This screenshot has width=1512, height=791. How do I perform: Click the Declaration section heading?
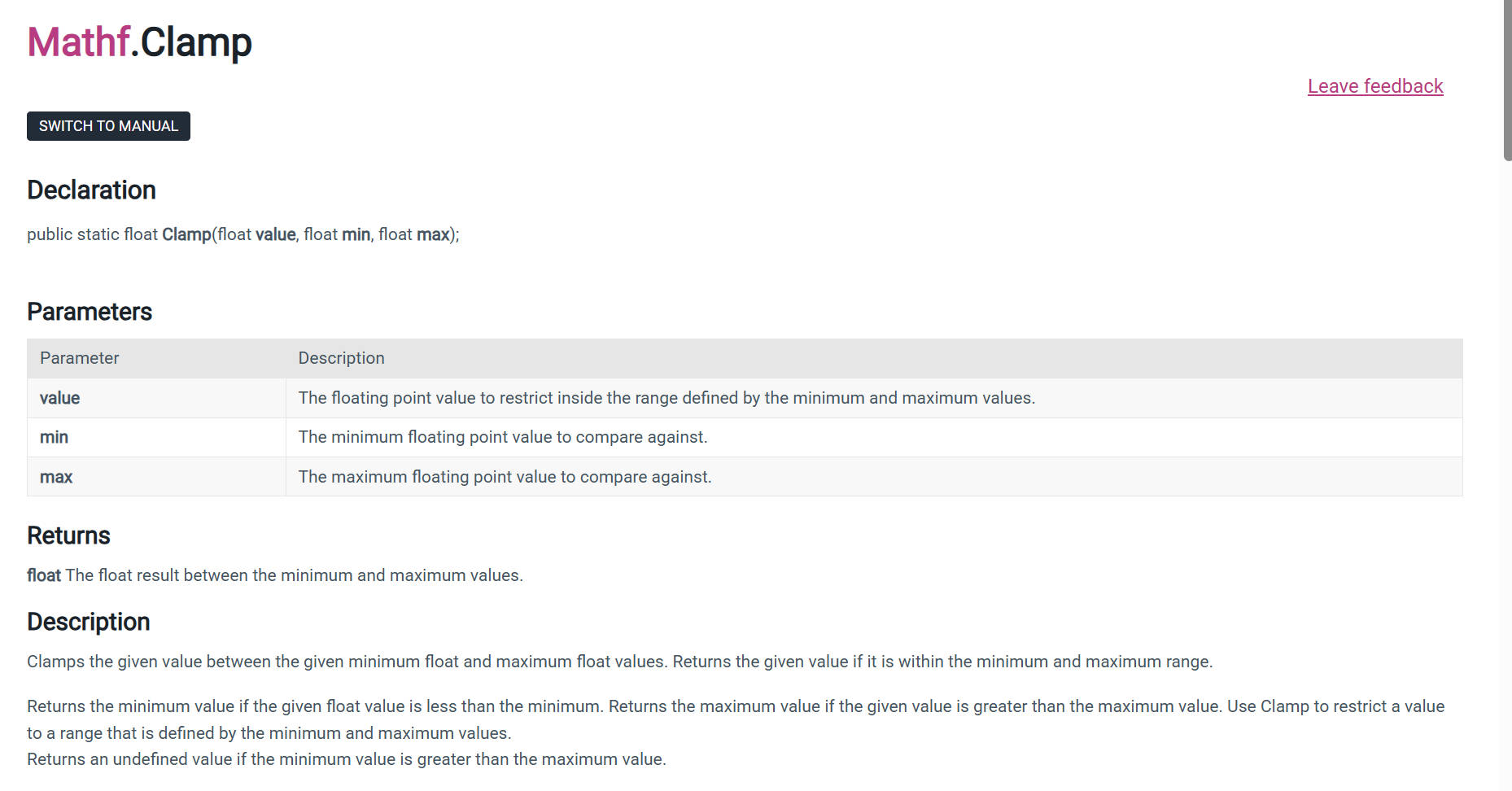tap(91, 190)
